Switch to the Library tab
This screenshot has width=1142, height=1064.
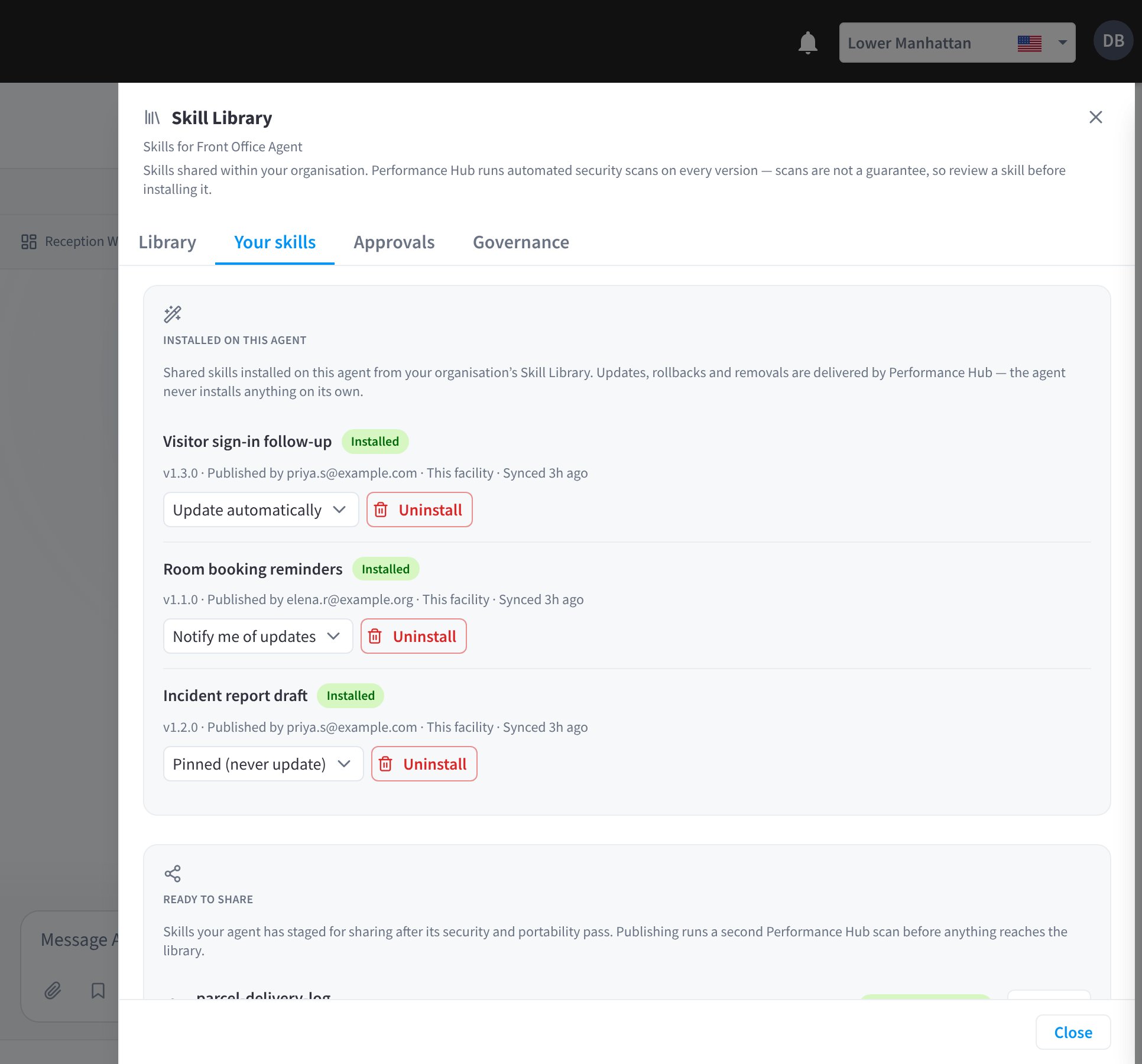tap(167, 242)
